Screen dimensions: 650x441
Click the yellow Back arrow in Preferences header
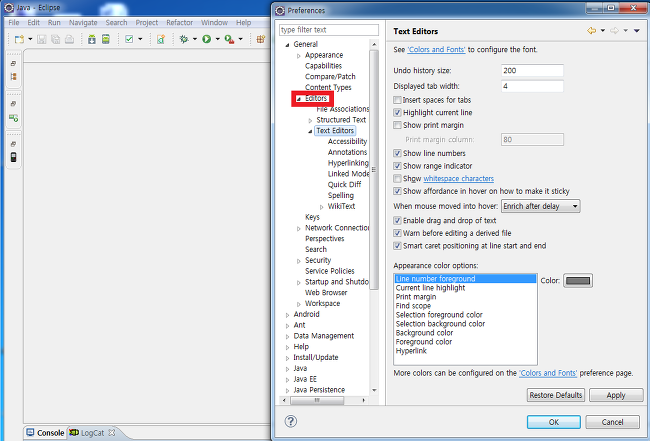click(x=592, y=31)
